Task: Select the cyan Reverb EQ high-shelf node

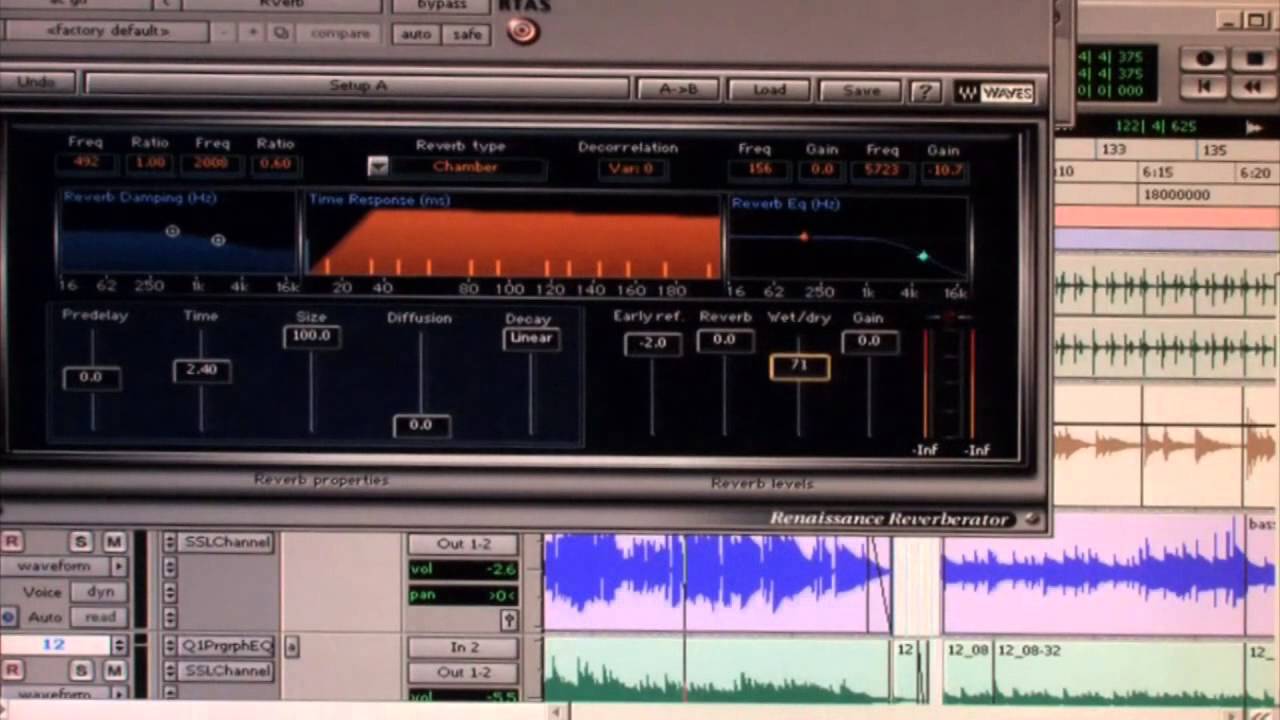Action: [923, 257]
